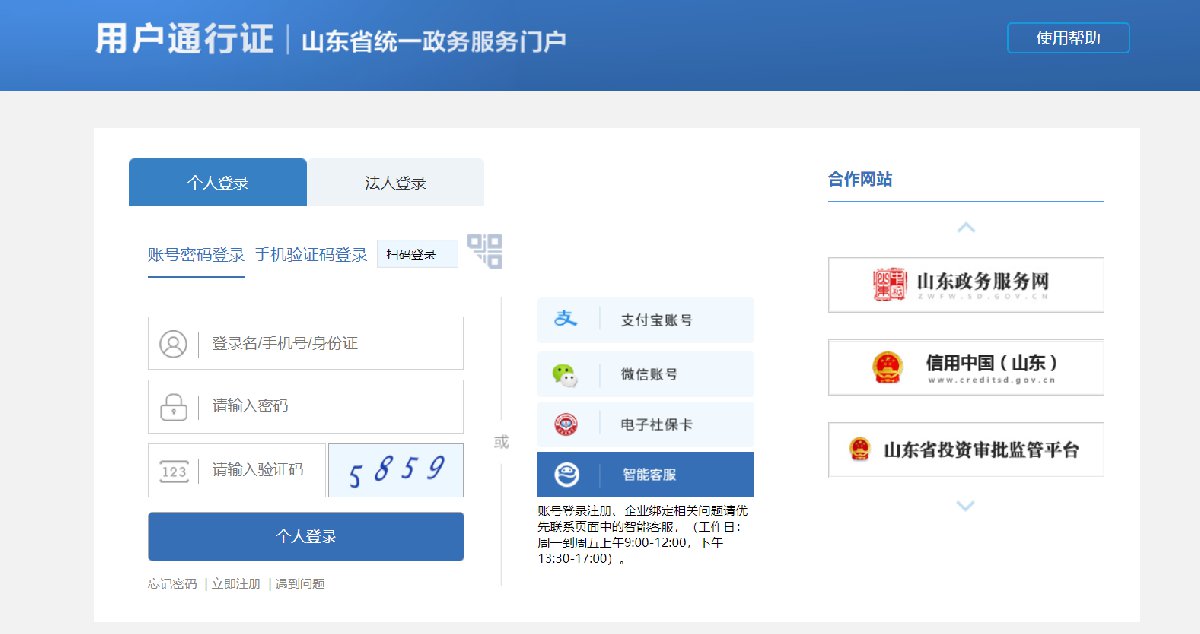
Task: Click the 123 icon in verification field
Action: point(173,471)
